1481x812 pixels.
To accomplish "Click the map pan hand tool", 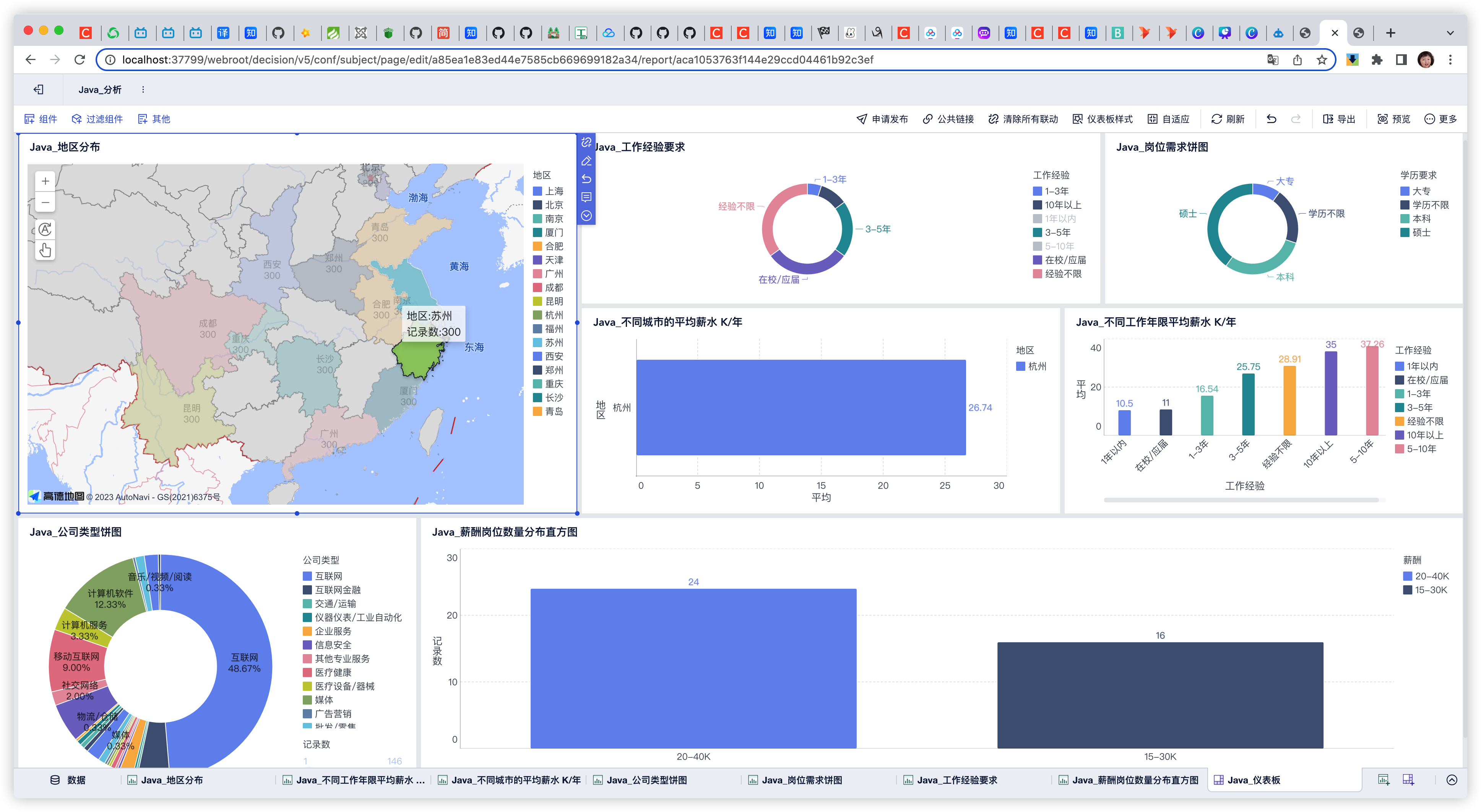I will 45,250.
